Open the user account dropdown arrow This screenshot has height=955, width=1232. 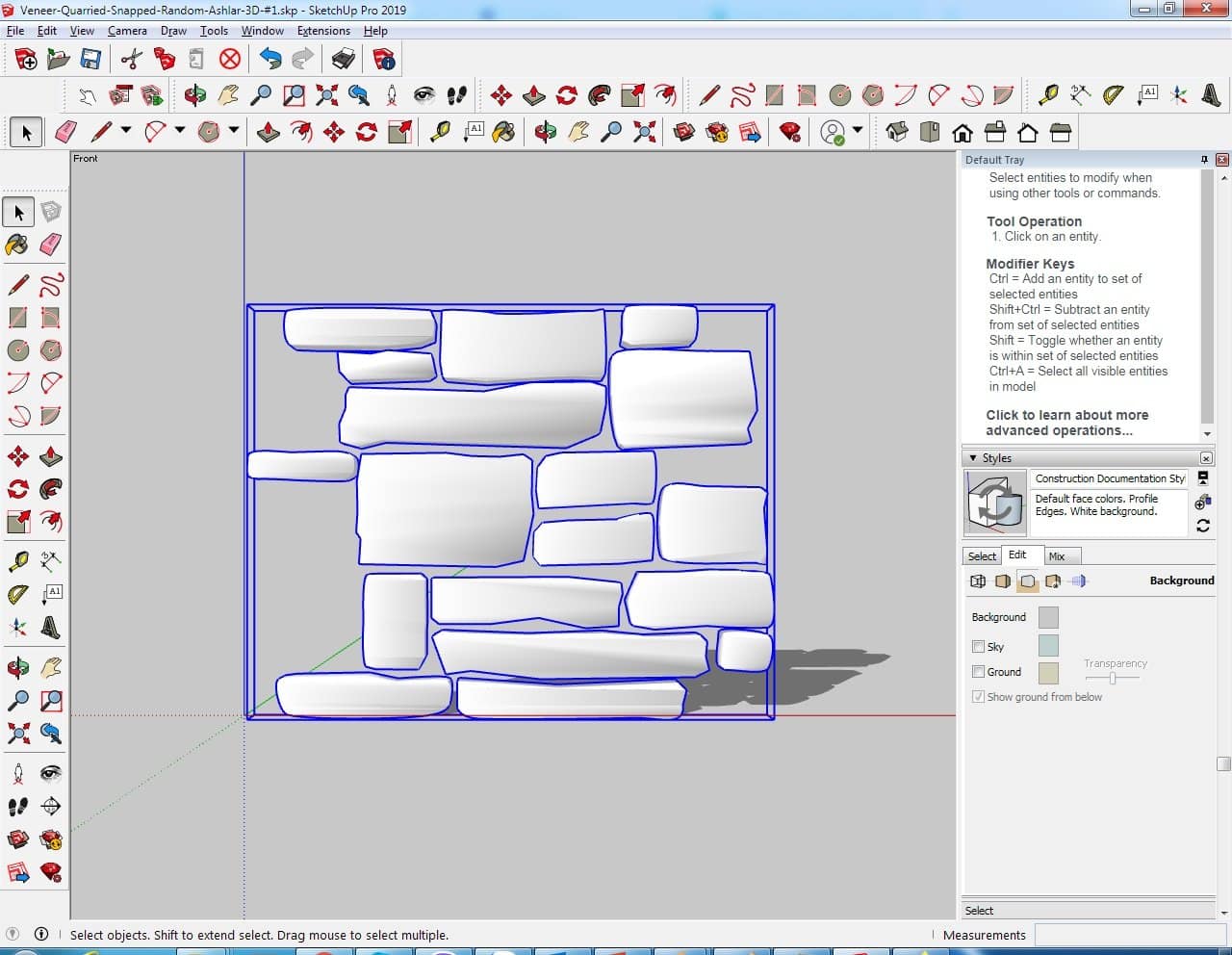pos(857,131)
